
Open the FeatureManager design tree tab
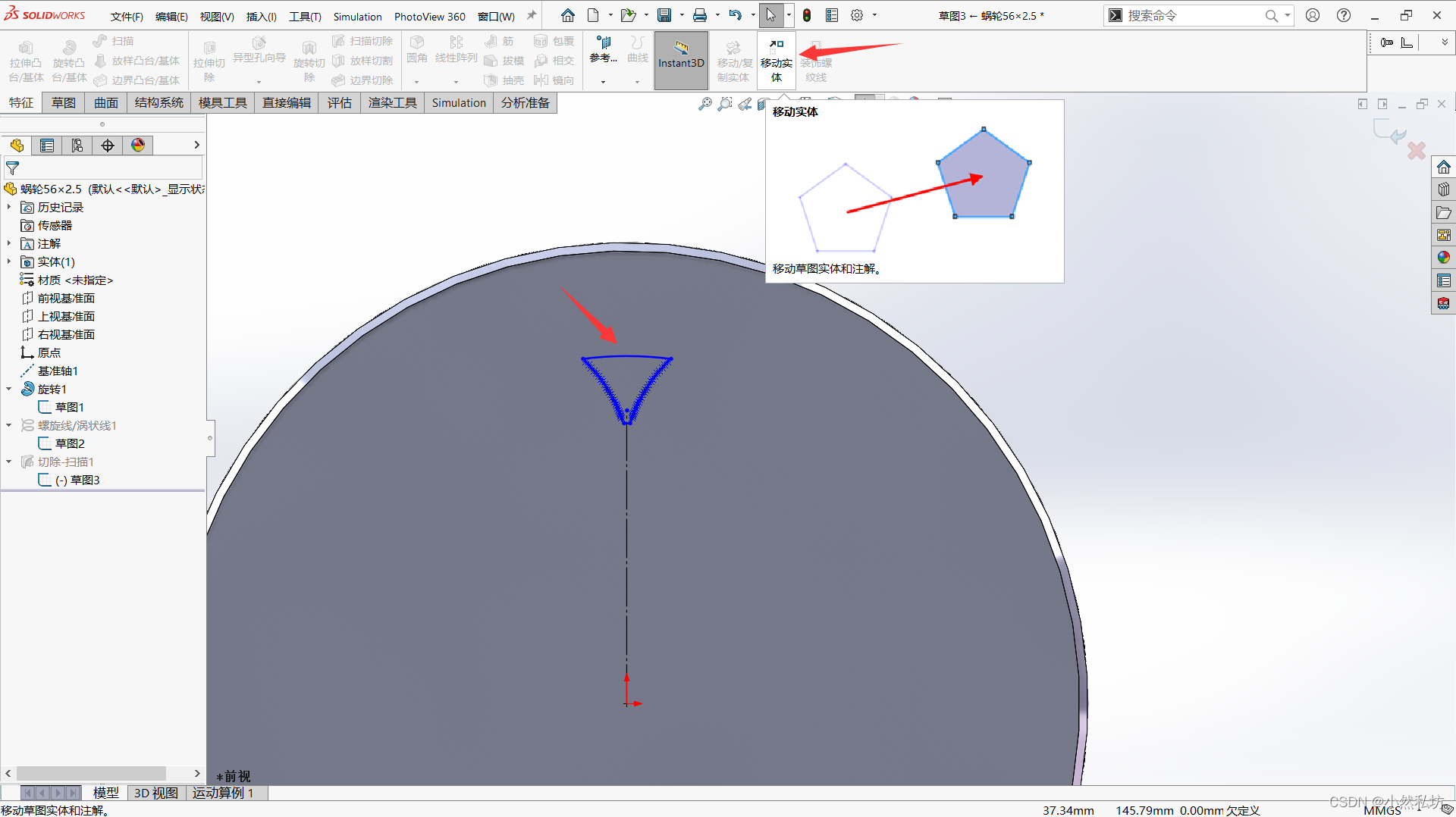tap(17, 146)
